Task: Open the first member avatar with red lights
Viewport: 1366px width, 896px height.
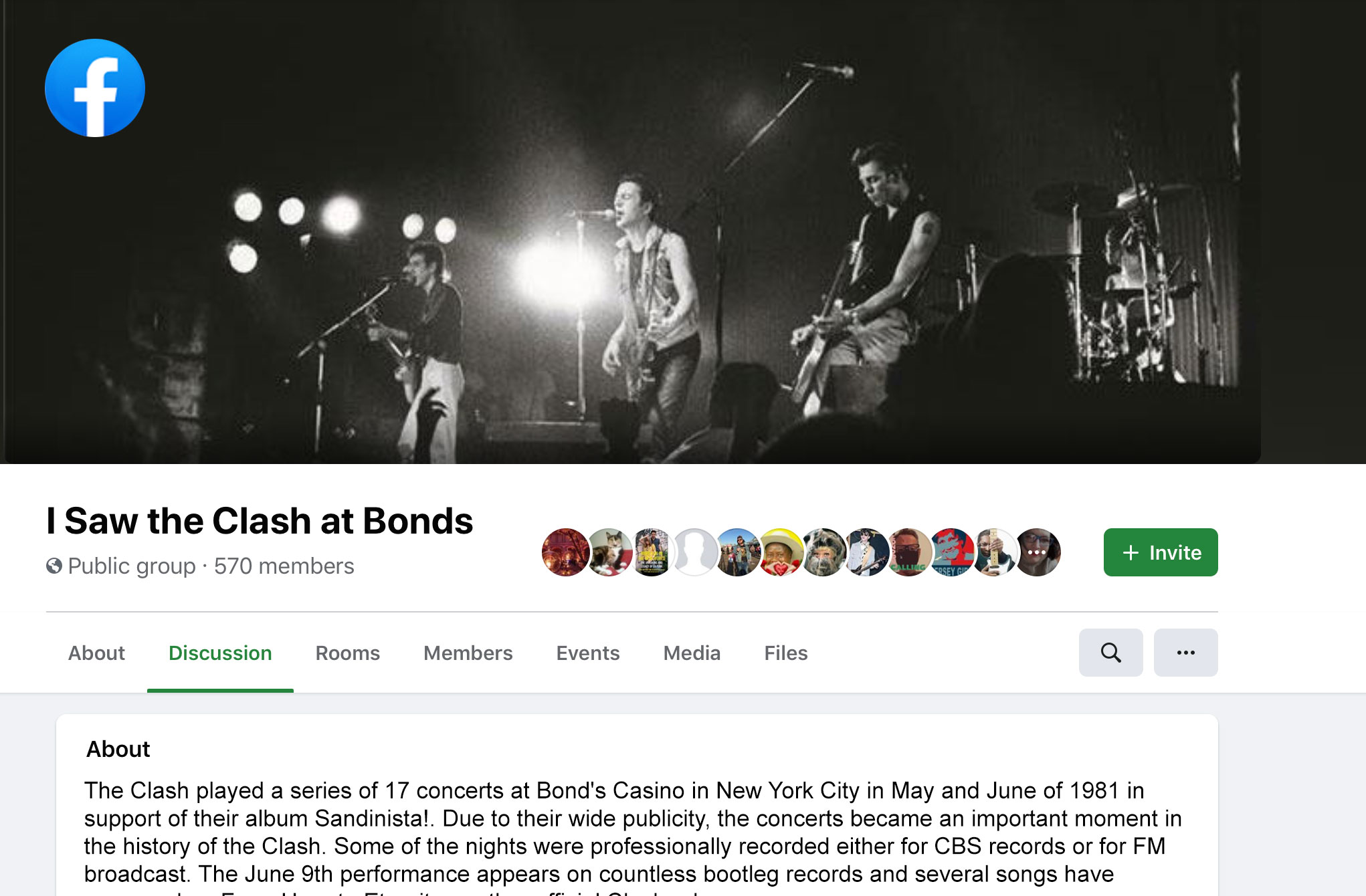Action: coord(565,552)
